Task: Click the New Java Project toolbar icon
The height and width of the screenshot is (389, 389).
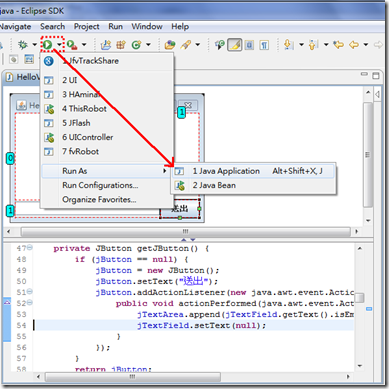Action: click(x=106, y=44)
